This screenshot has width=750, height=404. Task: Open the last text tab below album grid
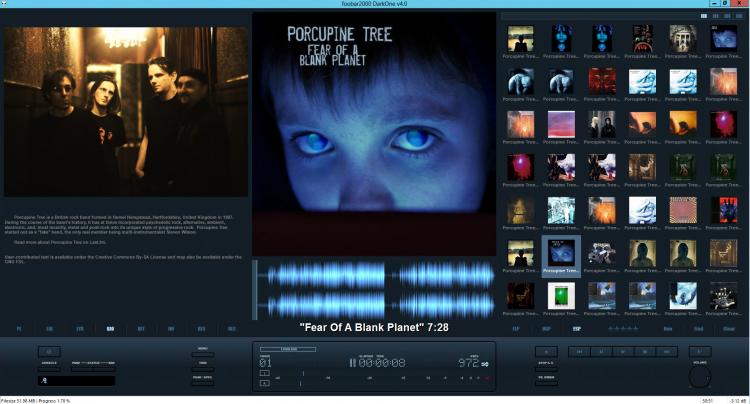(x=728, y=329)
